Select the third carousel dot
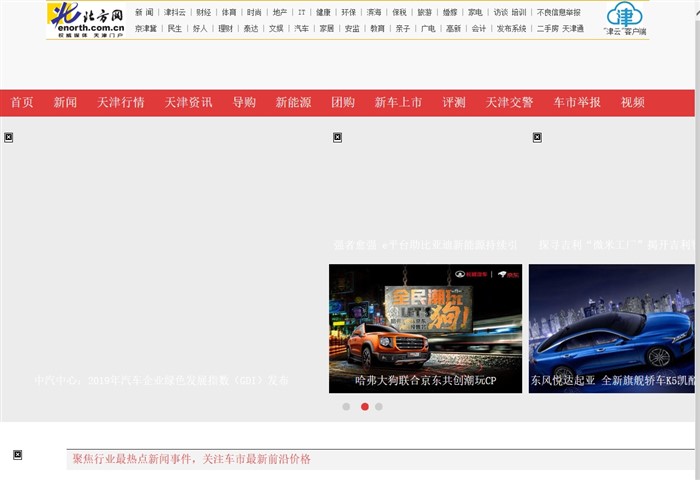The image size is (700, 480). (379, 407)
